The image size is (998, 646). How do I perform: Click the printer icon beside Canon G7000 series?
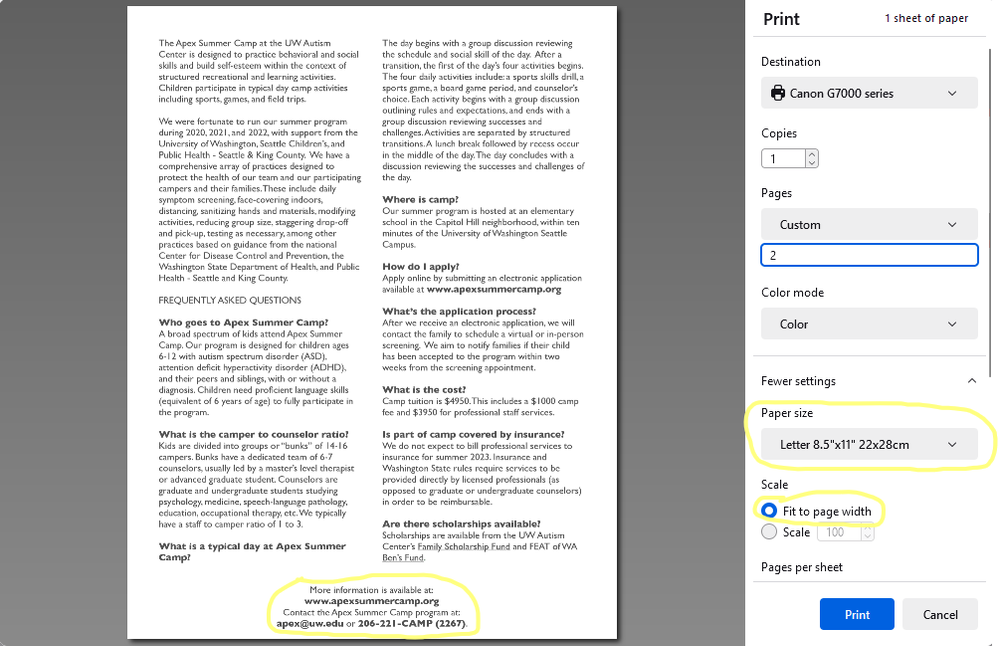[x=778, y=93]
